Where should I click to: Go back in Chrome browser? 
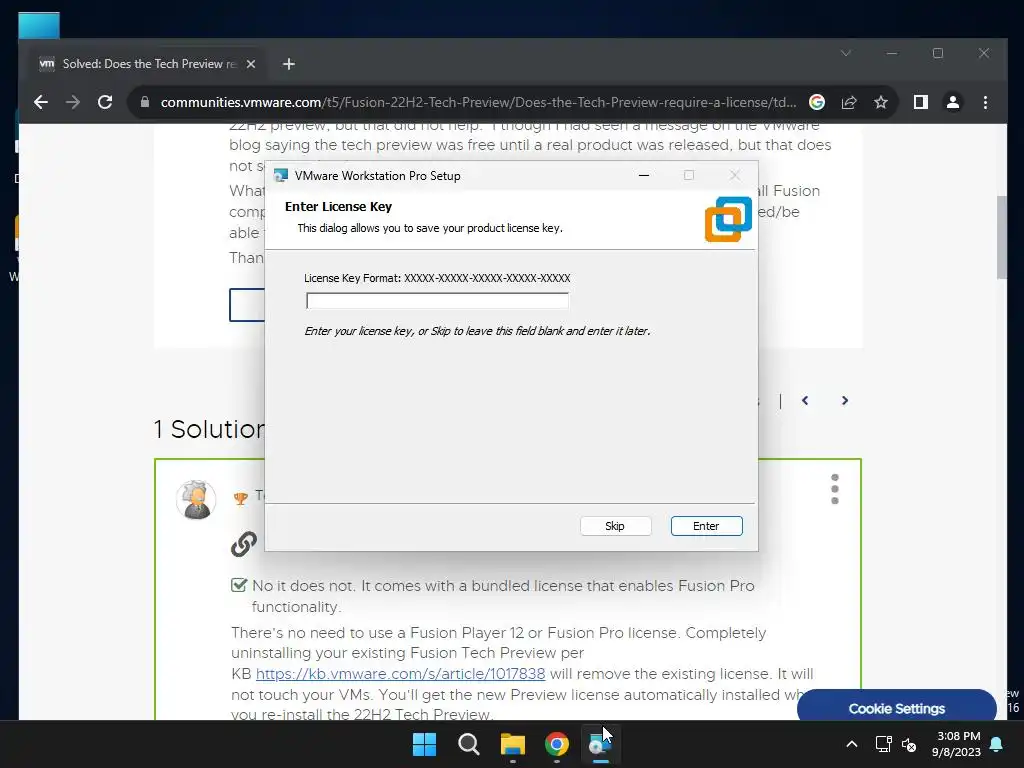tap(41, 102)
